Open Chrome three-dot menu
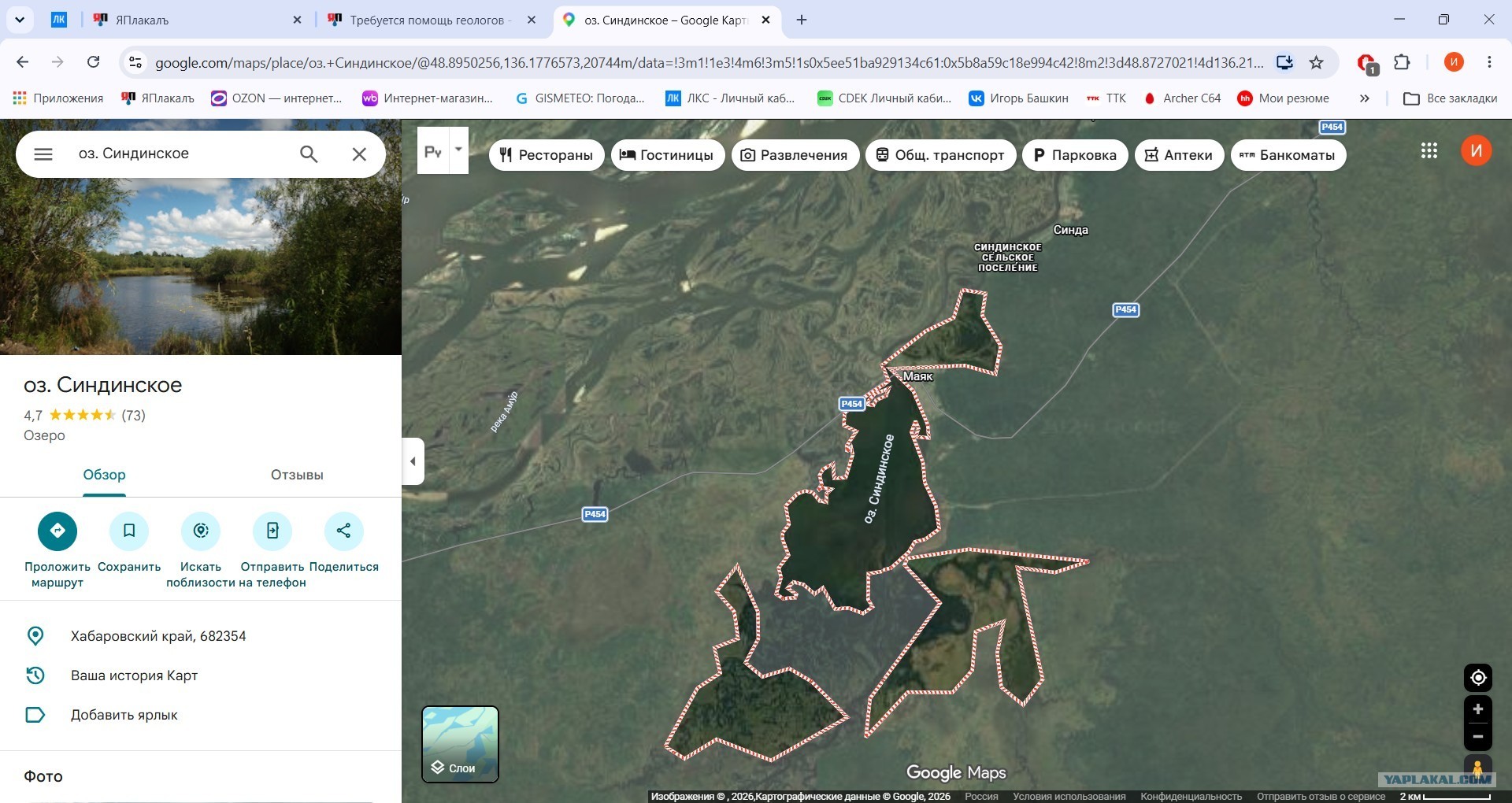This screenshot has height=803, width=1512. coord(1489,62)
